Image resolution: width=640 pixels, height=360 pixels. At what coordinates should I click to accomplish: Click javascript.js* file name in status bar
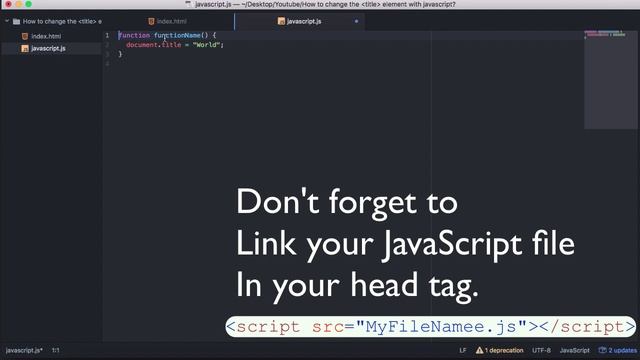[24, 350]
